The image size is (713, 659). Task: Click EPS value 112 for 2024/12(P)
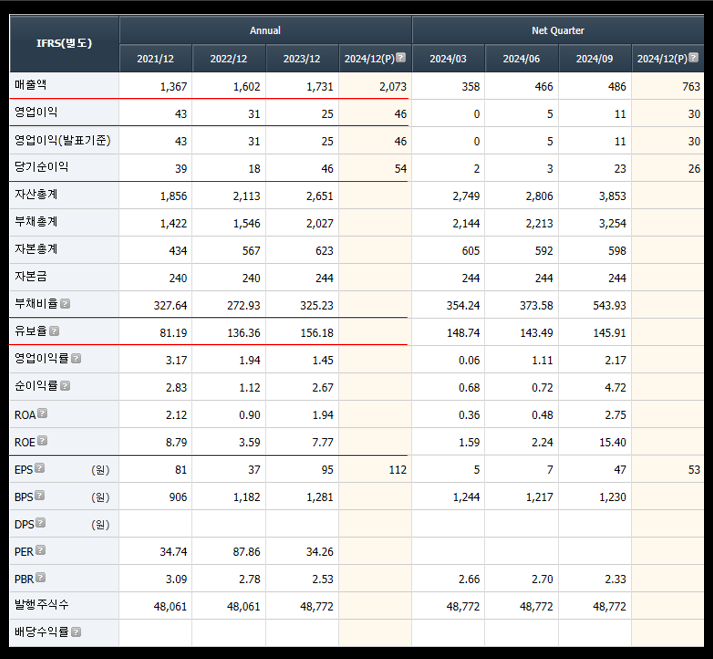(397, 470)
